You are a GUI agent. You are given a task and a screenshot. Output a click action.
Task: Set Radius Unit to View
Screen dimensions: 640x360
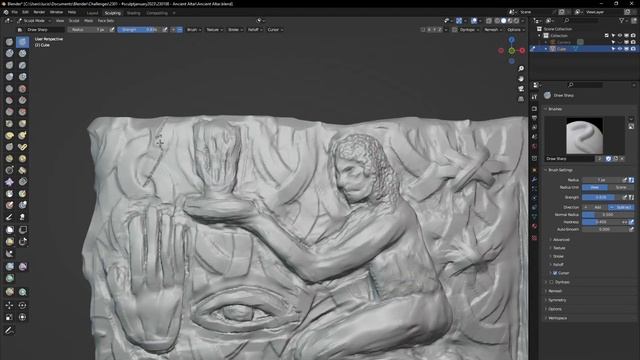(595, 187)
